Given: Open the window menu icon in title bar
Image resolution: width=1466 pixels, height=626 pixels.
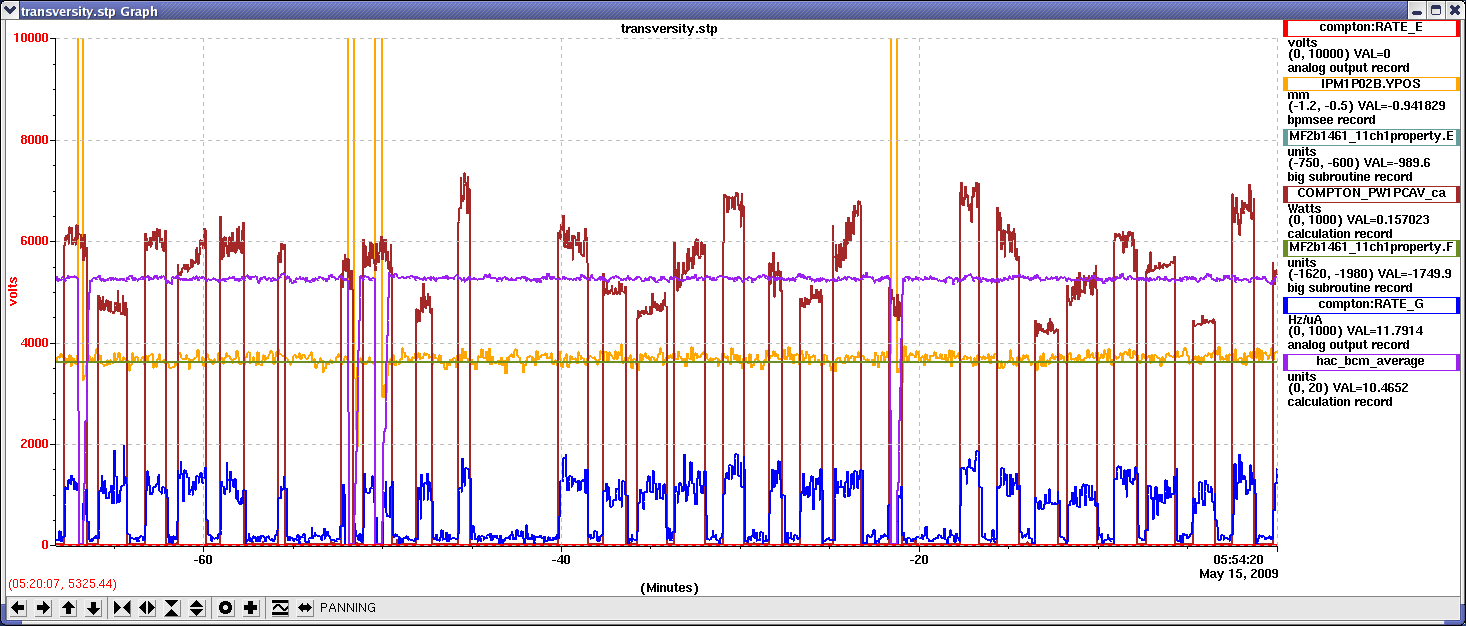Looking at the screenshot, I should coord(10,11).
